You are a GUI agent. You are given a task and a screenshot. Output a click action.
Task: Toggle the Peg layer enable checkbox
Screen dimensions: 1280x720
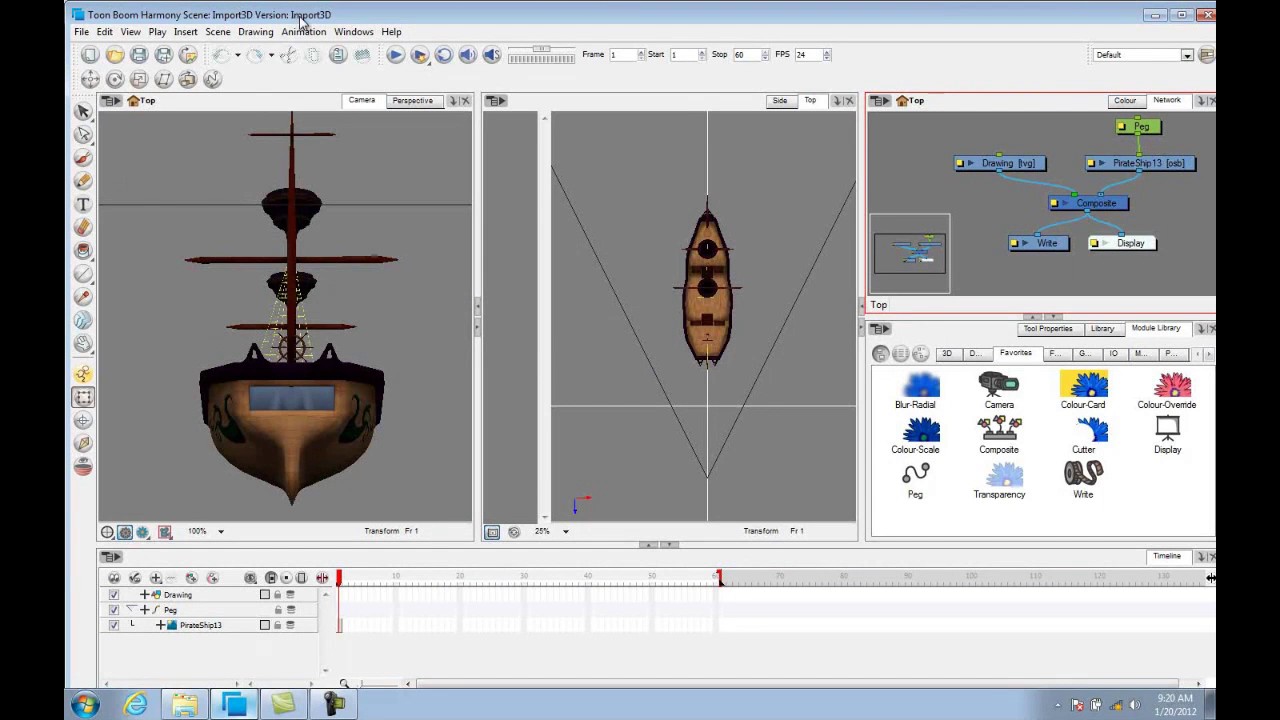click(x=114, y=610)
